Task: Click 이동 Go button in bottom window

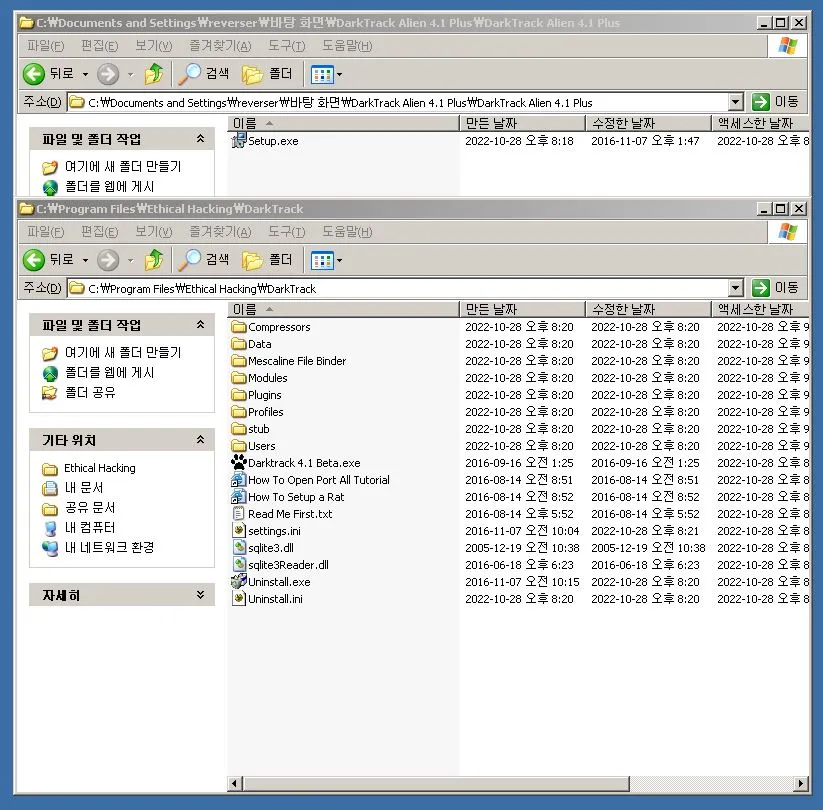Action: (775, 288)
